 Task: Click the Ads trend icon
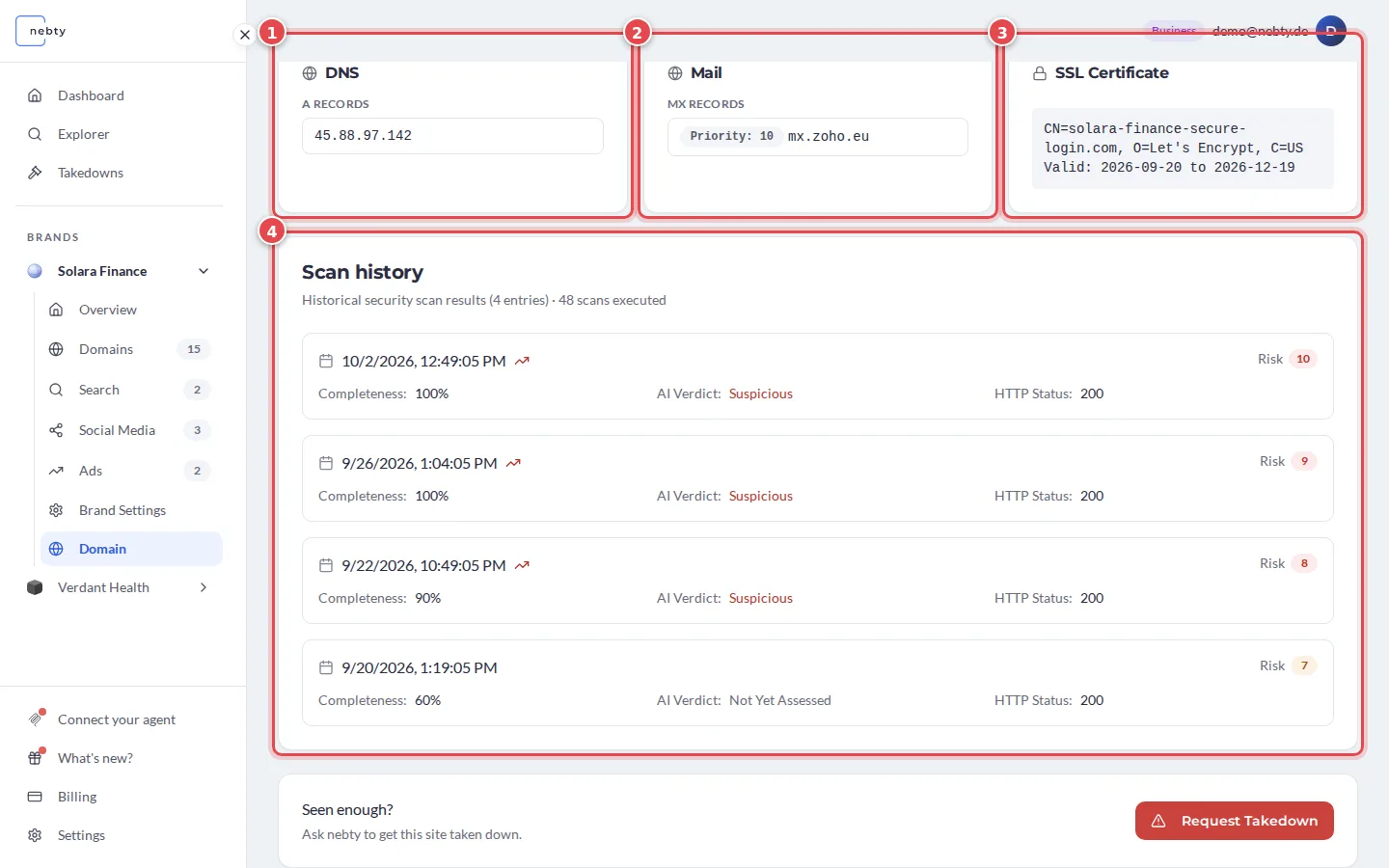(56, 471)
